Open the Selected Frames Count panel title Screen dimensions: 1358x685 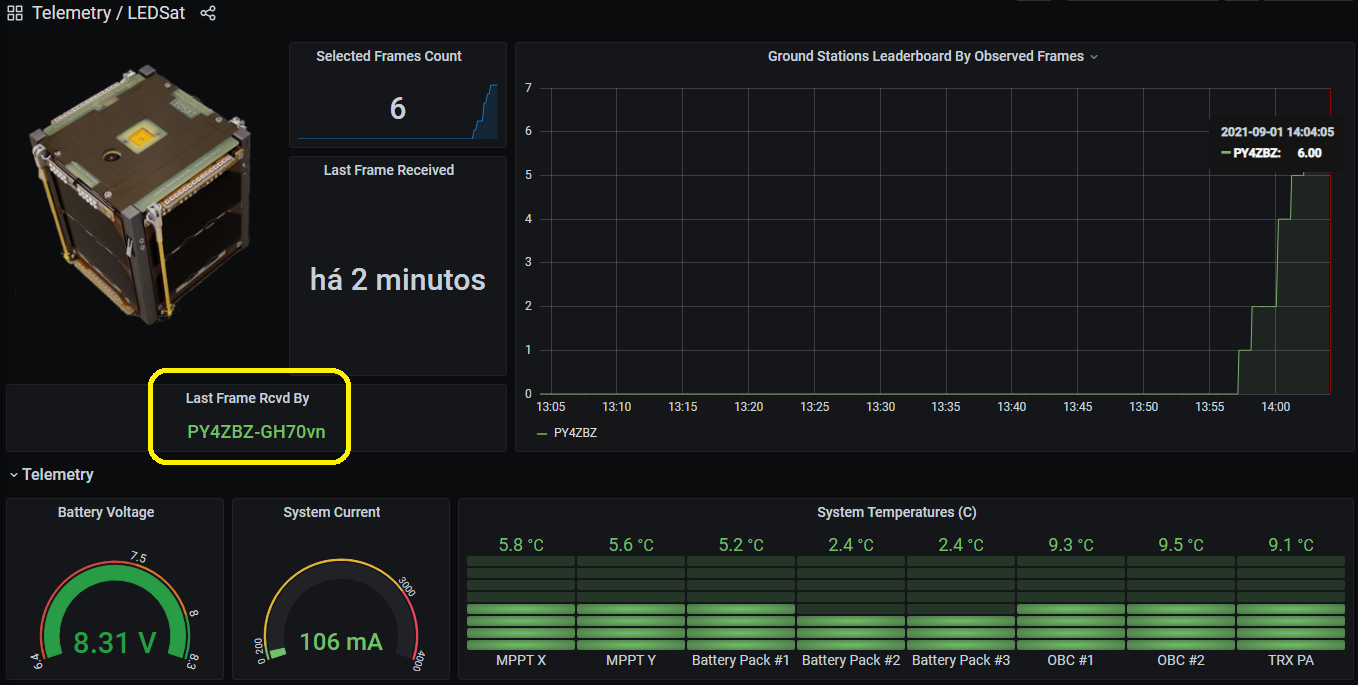[389, 56]
